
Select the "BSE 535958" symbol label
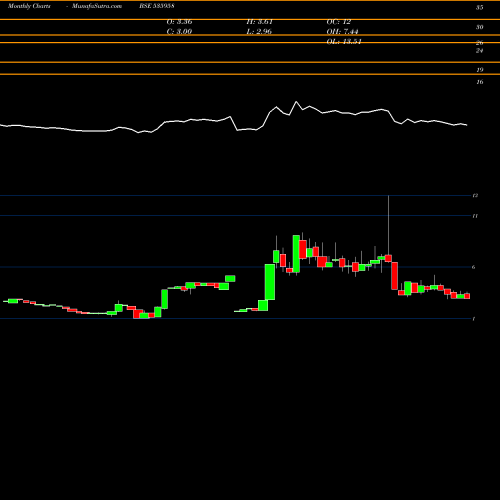[x=157, y=6]
